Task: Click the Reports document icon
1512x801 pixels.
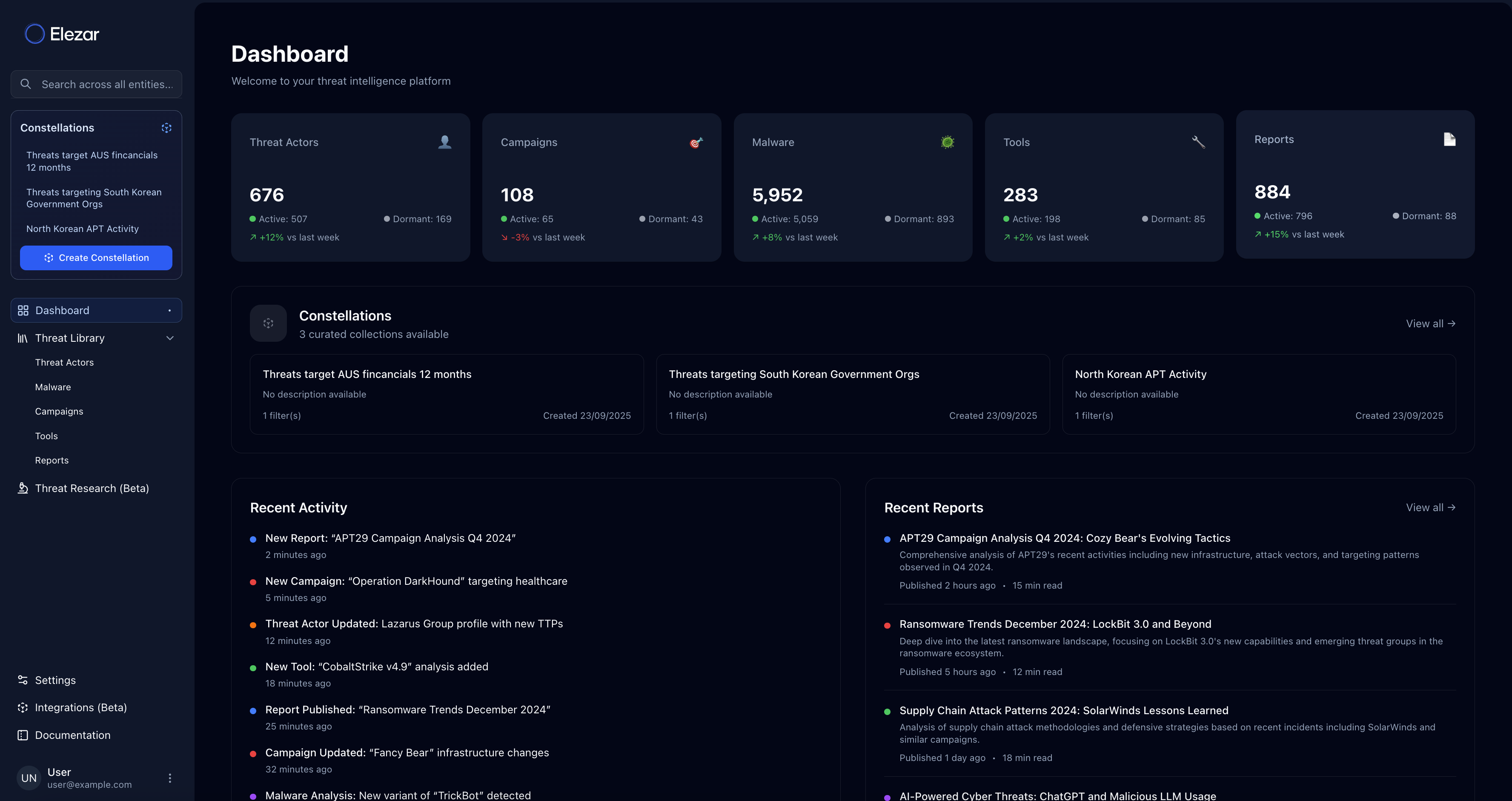Action: coord(1449,139)
